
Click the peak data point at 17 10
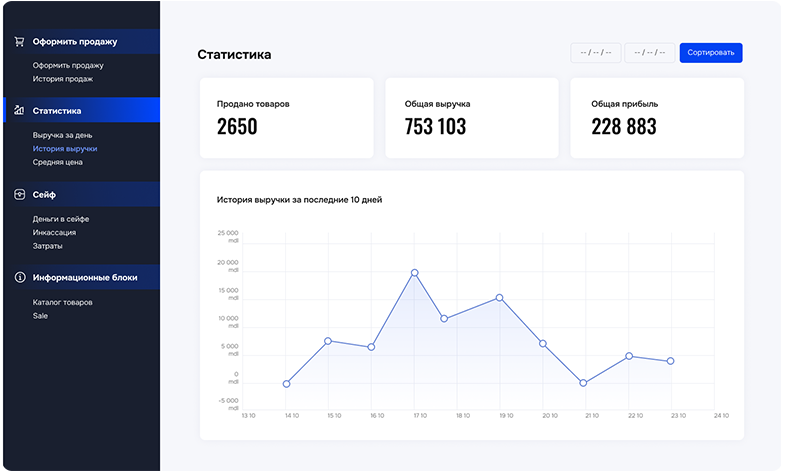[414, 273]
